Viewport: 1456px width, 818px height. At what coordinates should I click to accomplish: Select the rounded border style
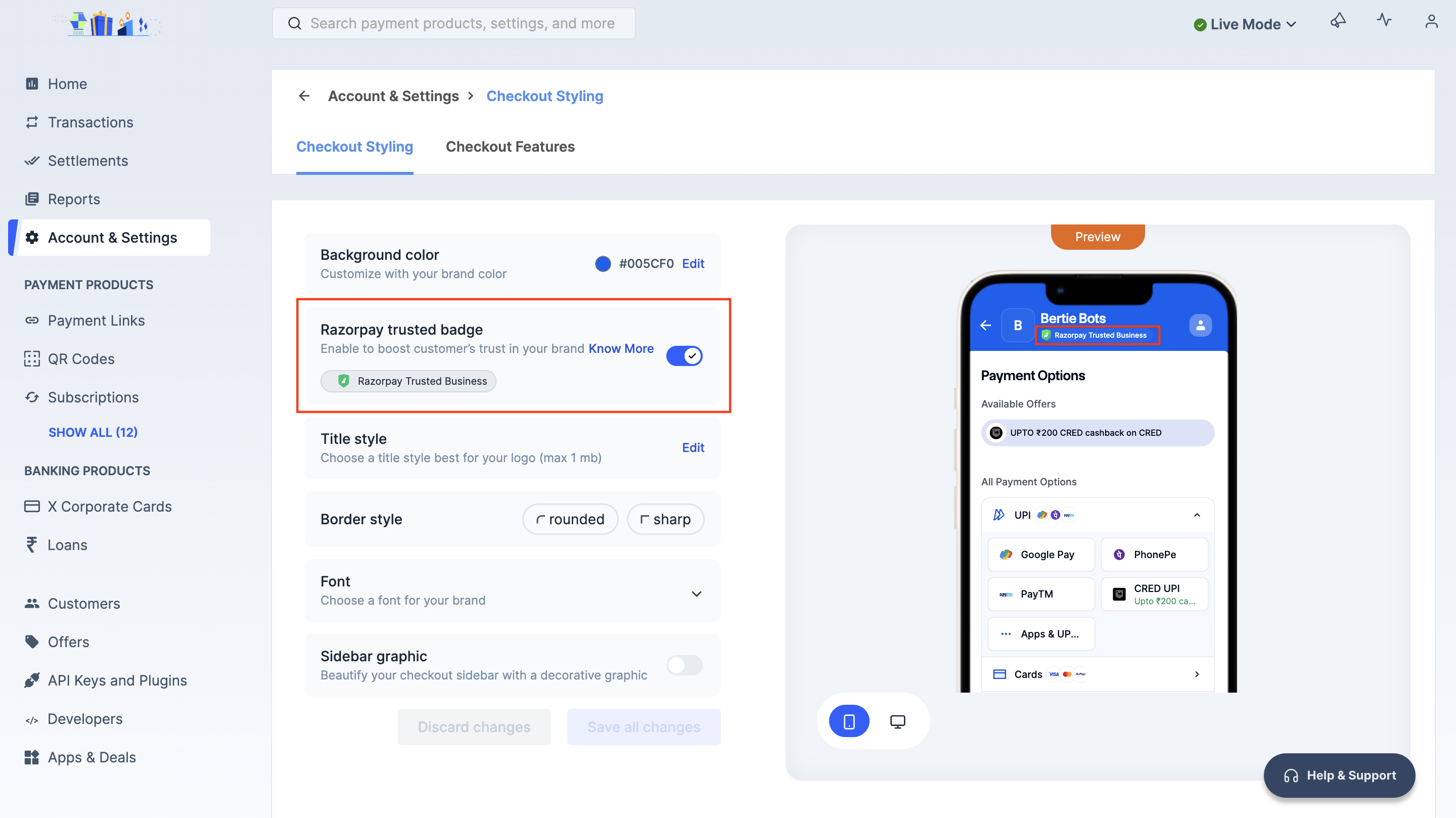click(570, 519)
